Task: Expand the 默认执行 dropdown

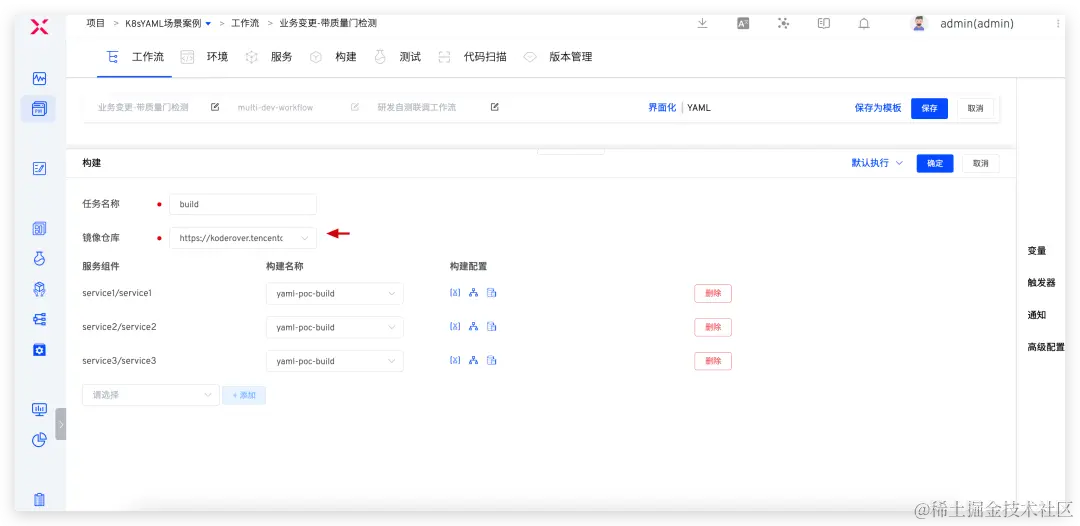Action: pos(877,163)
